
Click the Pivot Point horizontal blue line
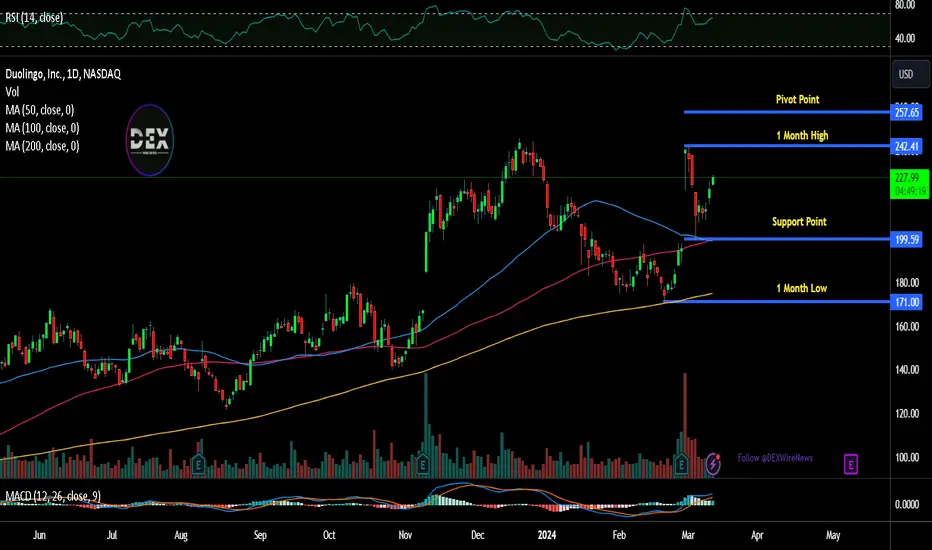click(786, 112)
